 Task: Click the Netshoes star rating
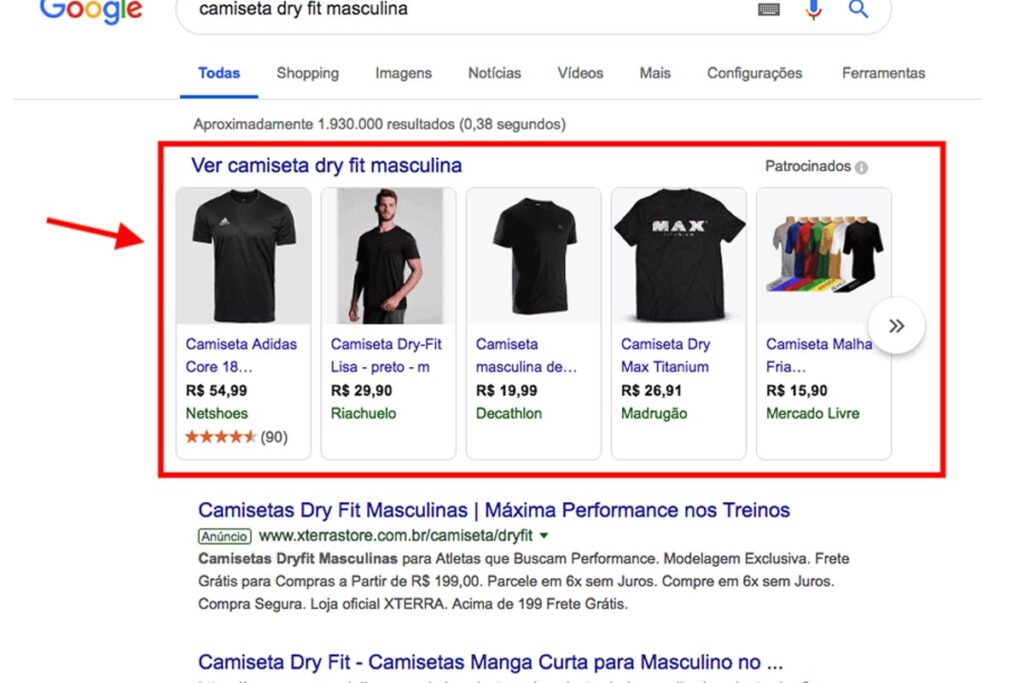click(221, 437)
